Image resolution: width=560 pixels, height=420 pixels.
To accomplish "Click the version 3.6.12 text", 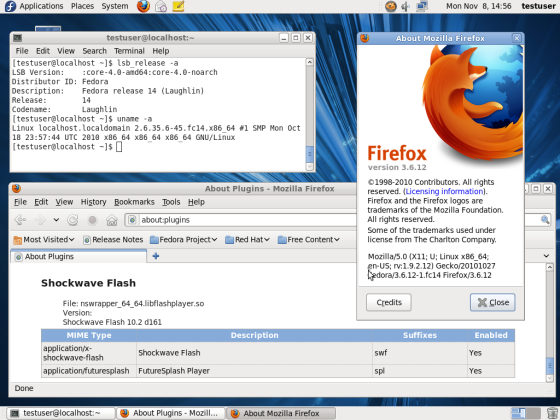I will [397, 168].
